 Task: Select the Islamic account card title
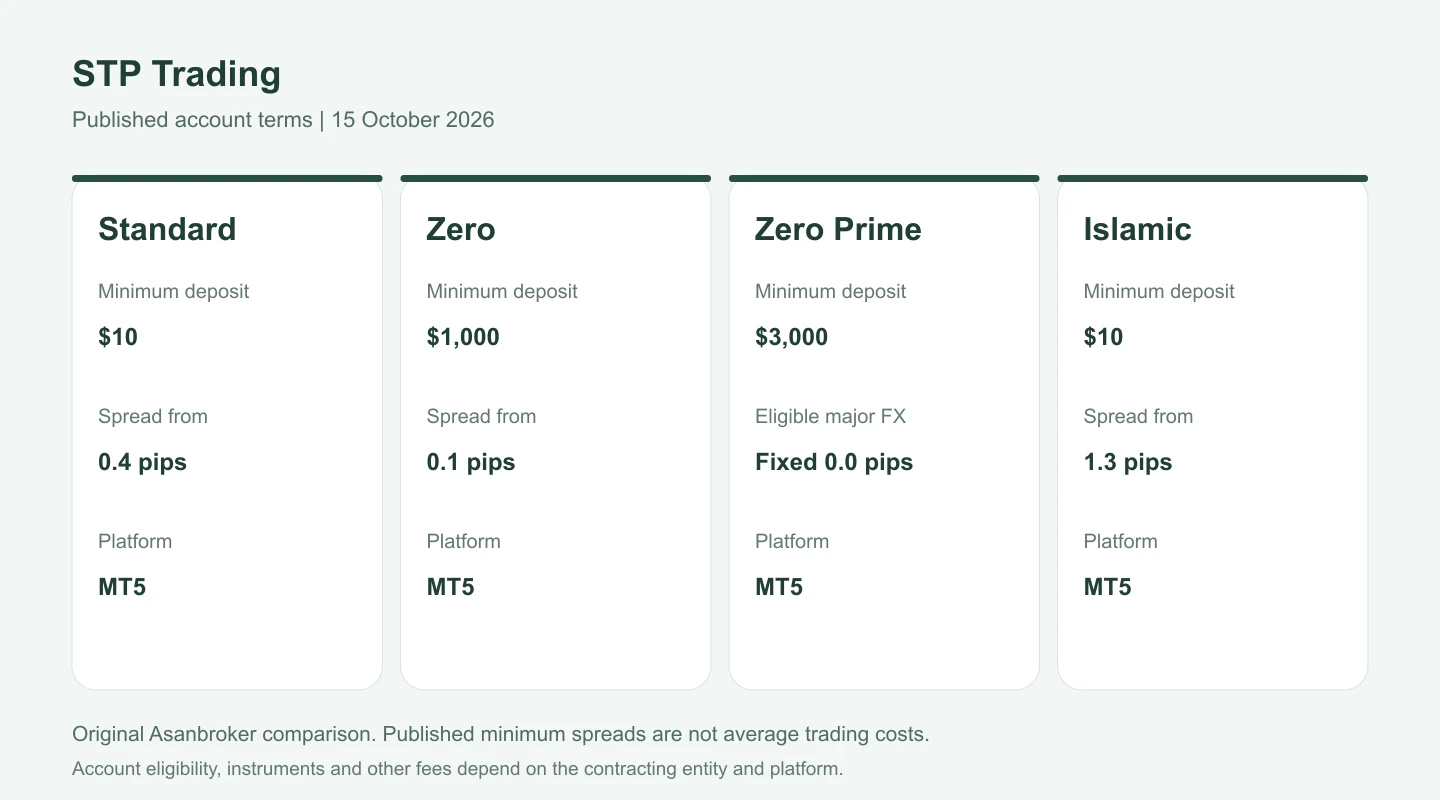[x=1137, y=229]
